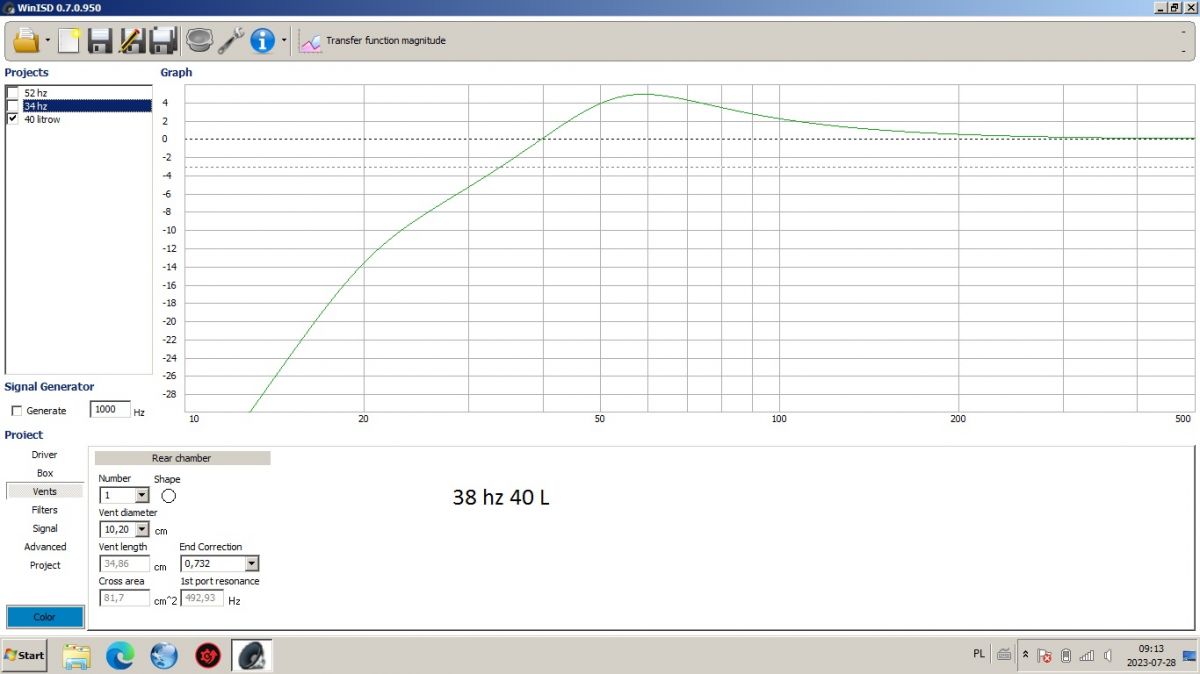Switch to the Signal tab

tap(45, 528)
